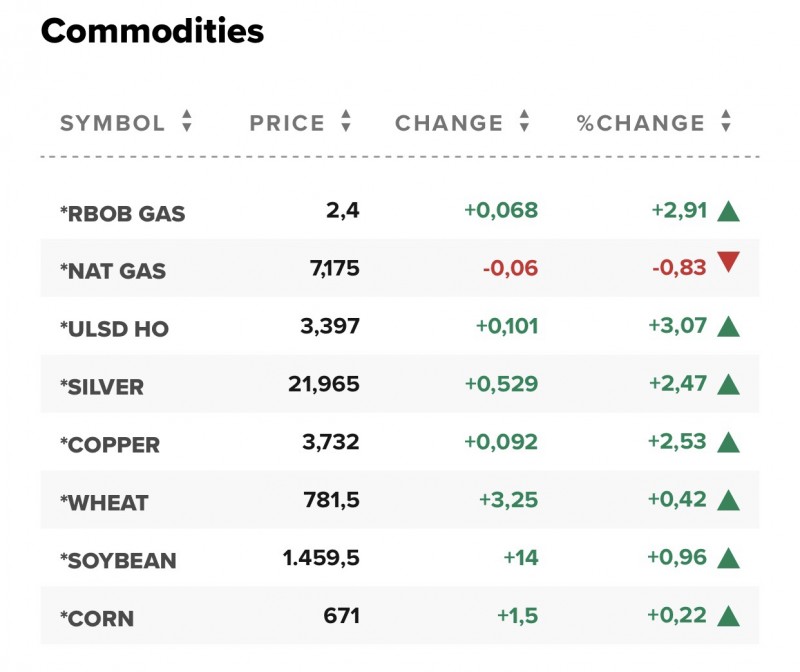This screenshot has height=672, width=800.
Task: Click the green up arrow for WHEAT
Action: click(x=728, y=500)
